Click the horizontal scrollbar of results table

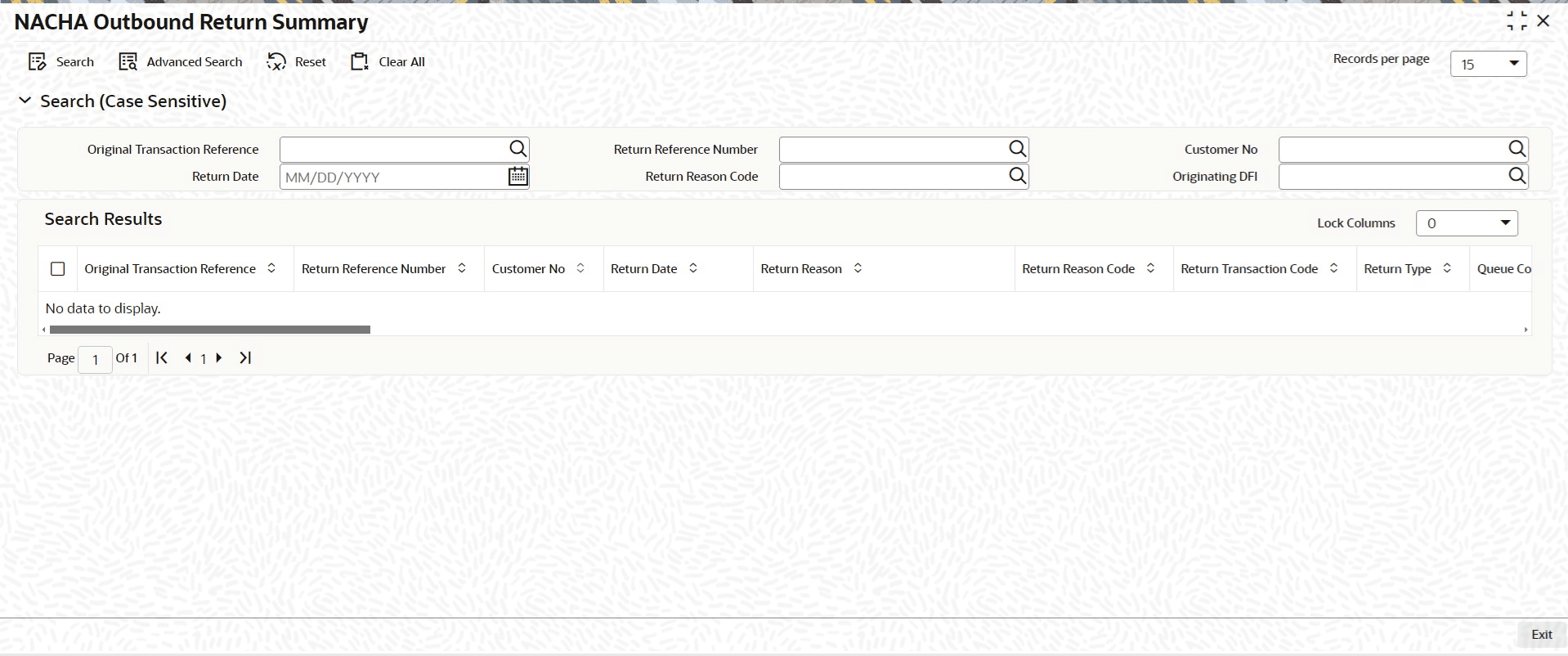[x=210, y=330]
